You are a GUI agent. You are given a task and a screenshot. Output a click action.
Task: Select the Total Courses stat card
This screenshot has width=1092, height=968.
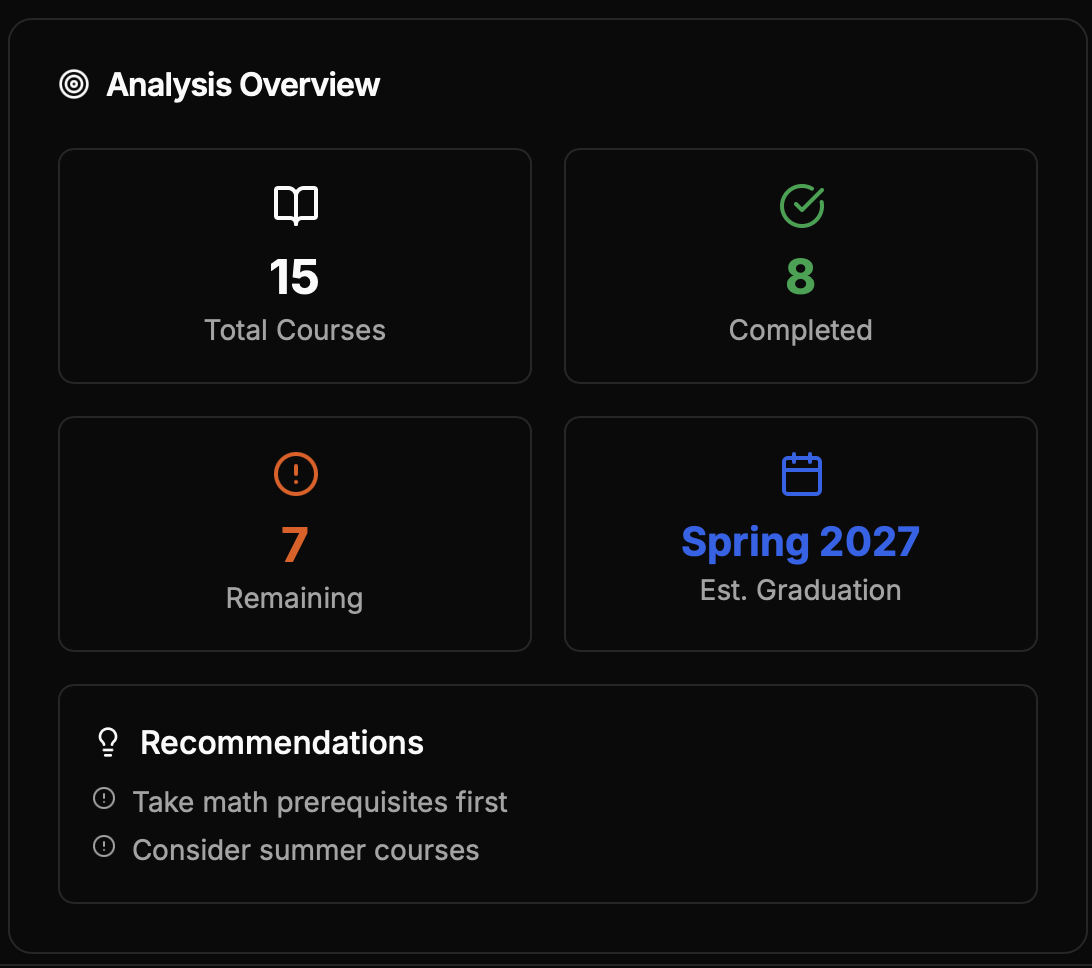click(295, 265)
